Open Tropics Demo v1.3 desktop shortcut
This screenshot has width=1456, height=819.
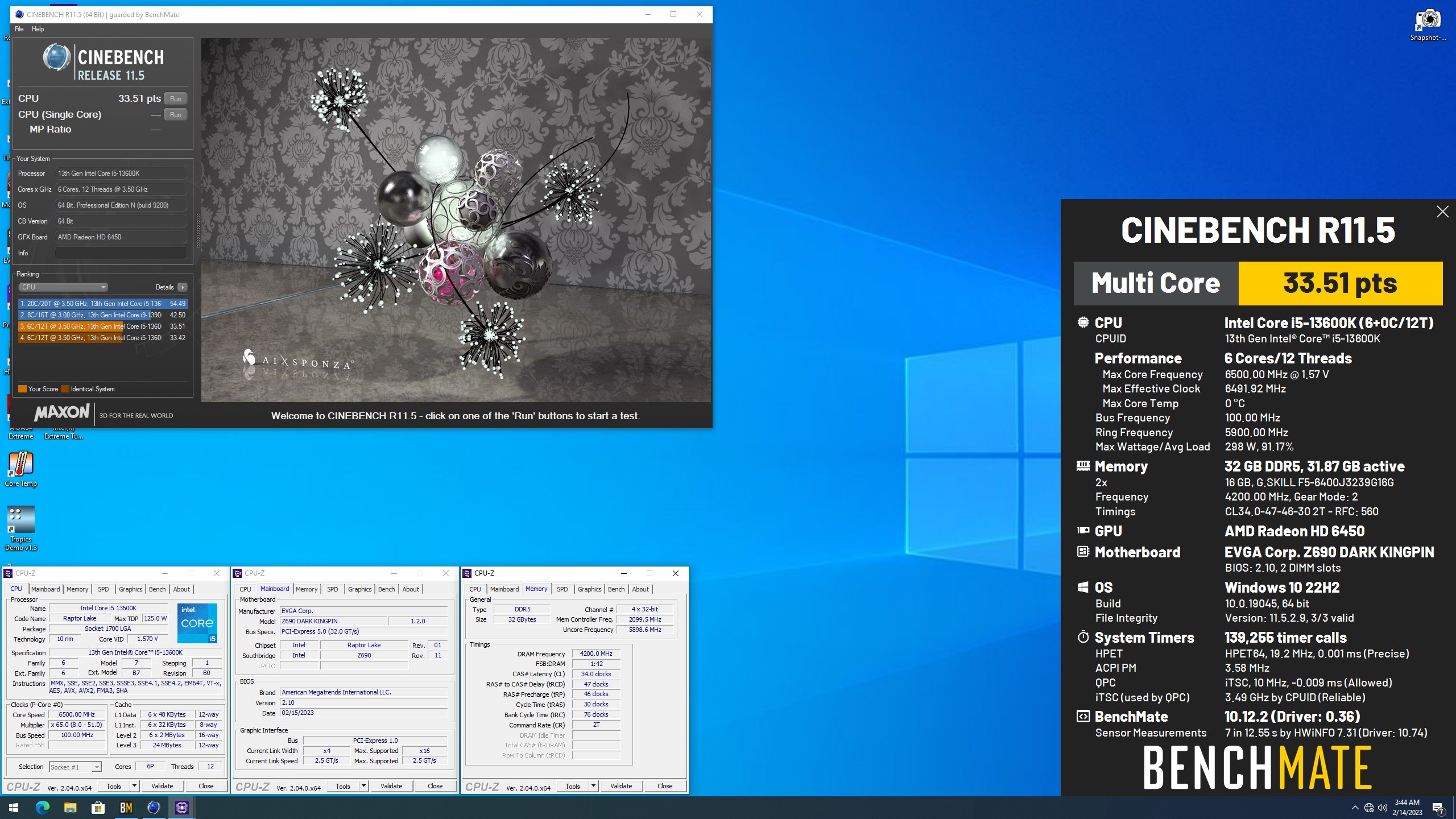click(x=21, y=528)
